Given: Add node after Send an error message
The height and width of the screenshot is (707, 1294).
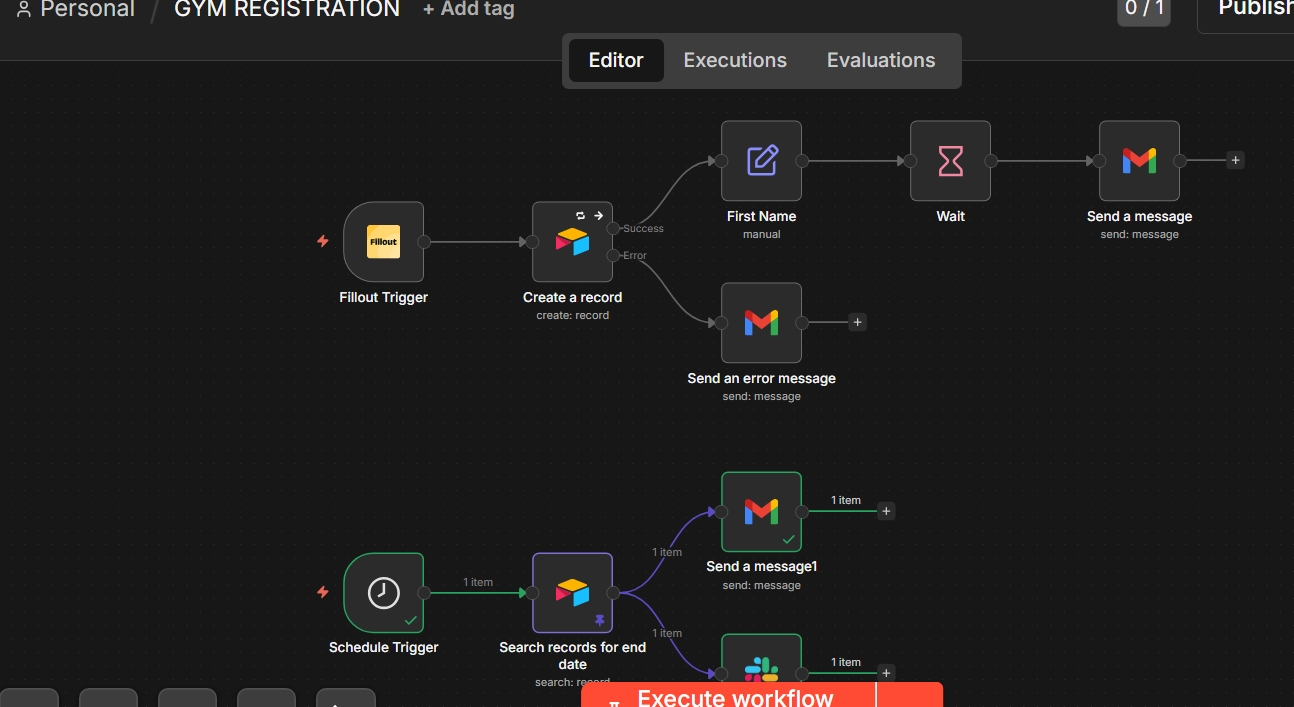Looking at the screenshot, I should [857, 322].
